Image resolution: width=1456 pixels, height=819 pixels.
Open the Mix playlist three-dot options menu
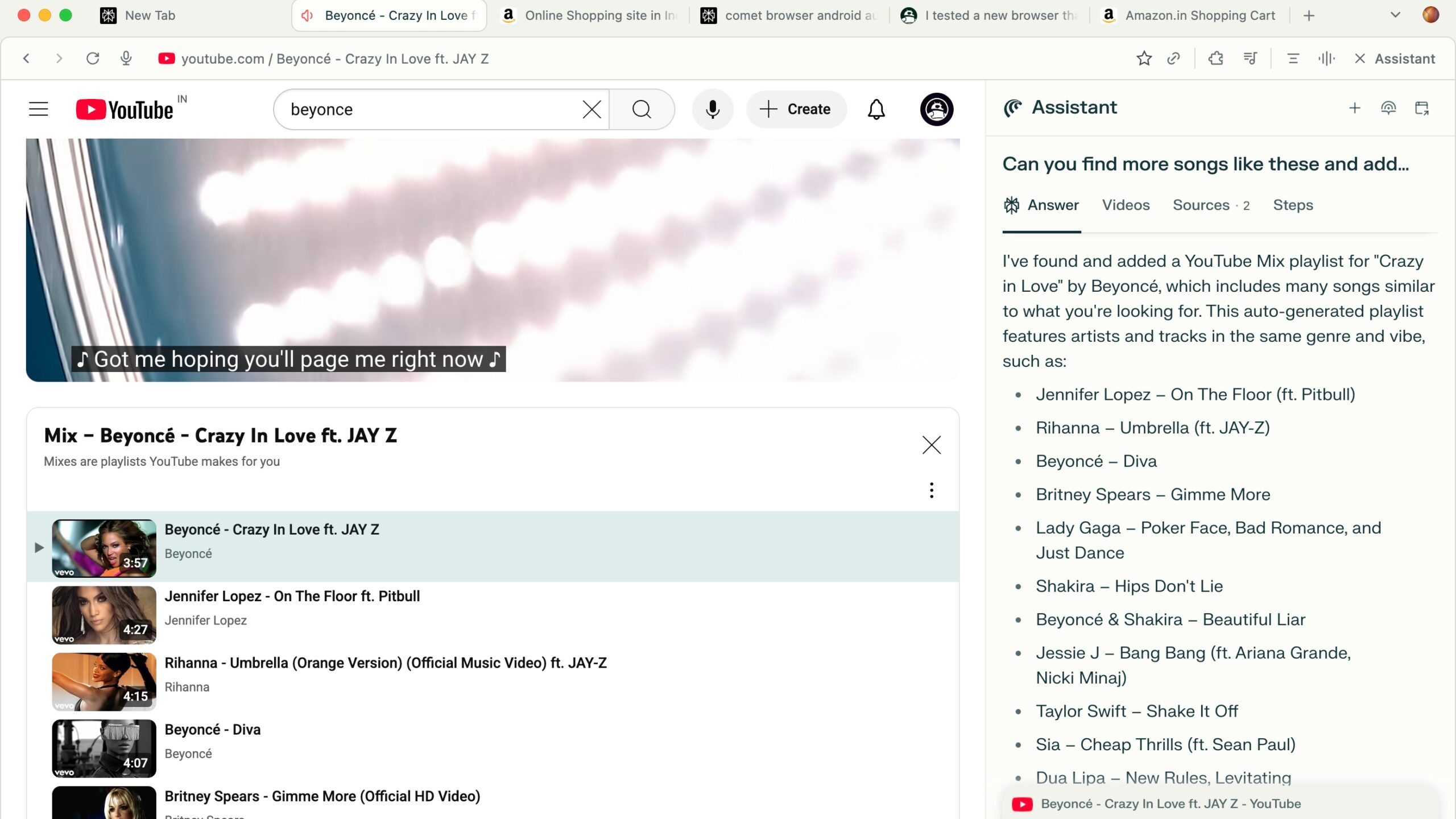point(931,490)
